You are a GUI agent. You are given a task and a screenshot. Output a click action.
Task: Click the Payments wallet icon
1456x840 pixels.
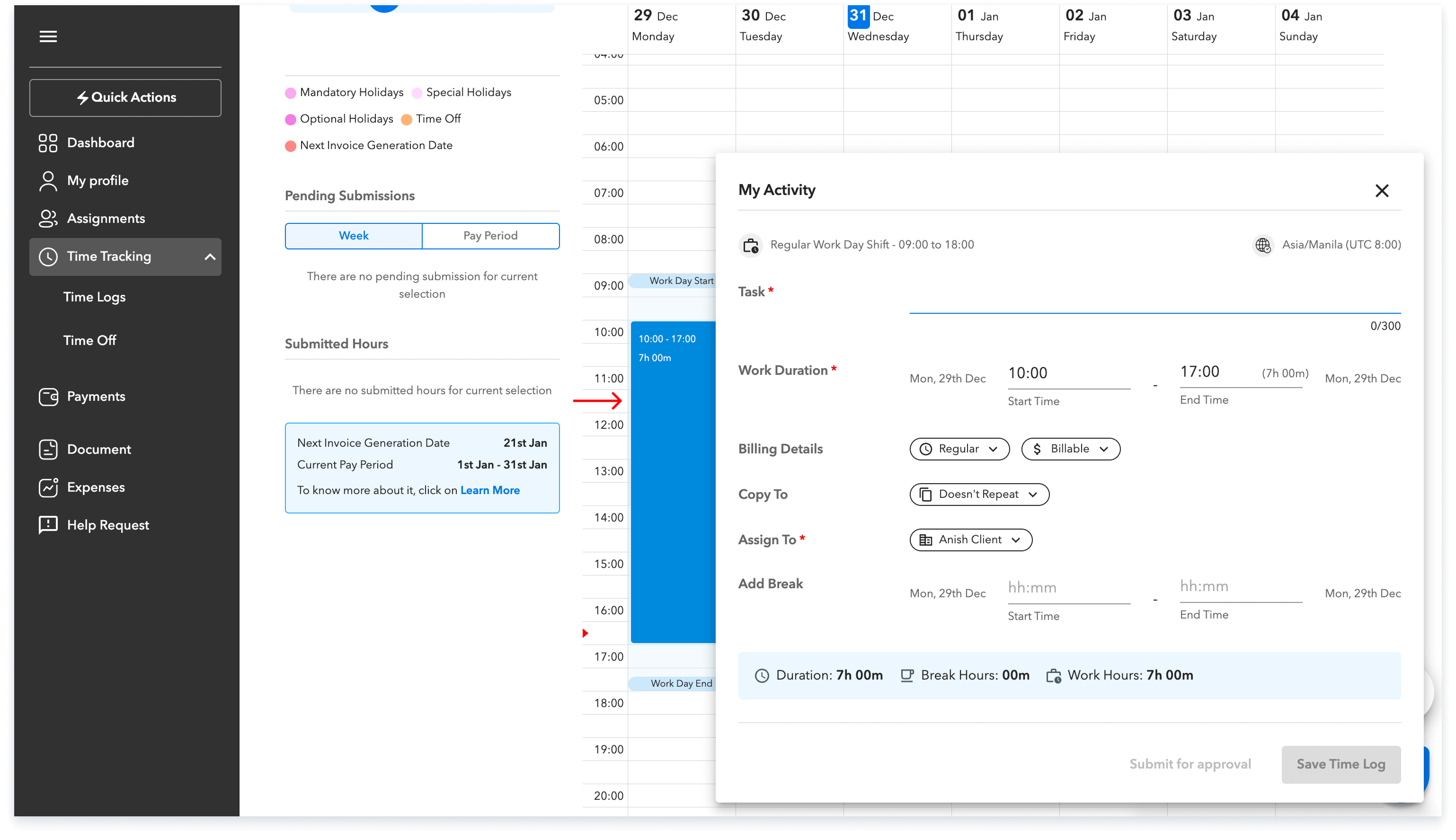pyautogui.click(x=48, y=397)
